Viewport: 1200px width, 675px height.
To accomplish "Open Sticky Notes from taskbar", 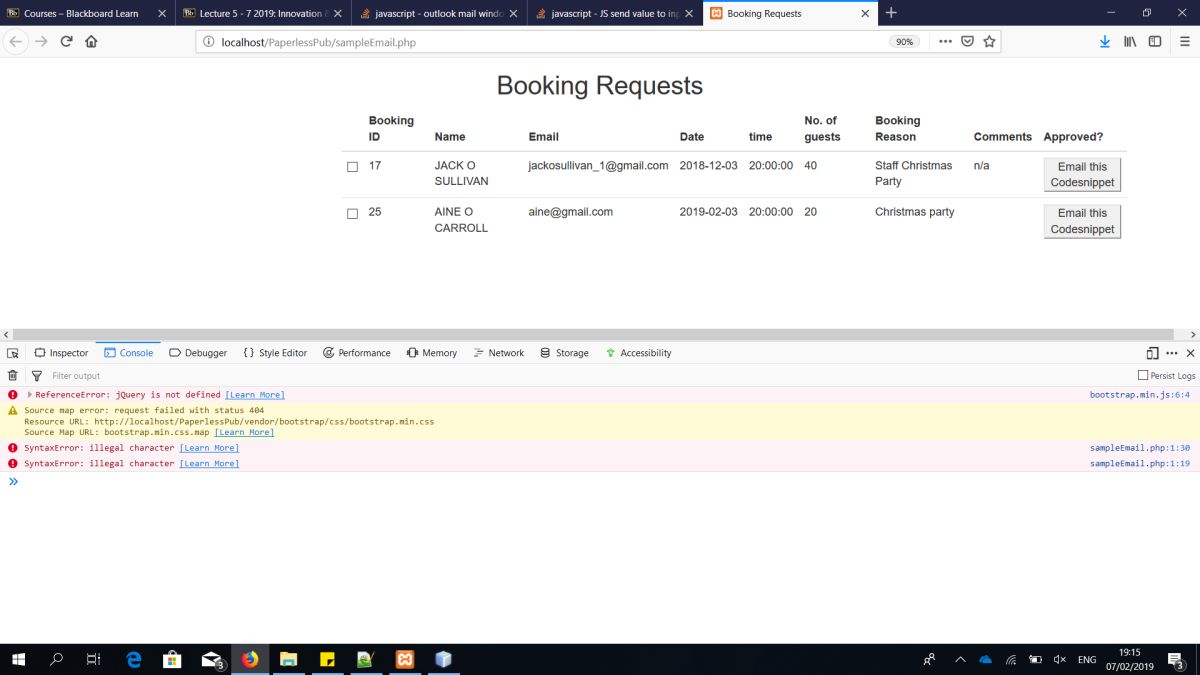I will click(x=327, y=659).
